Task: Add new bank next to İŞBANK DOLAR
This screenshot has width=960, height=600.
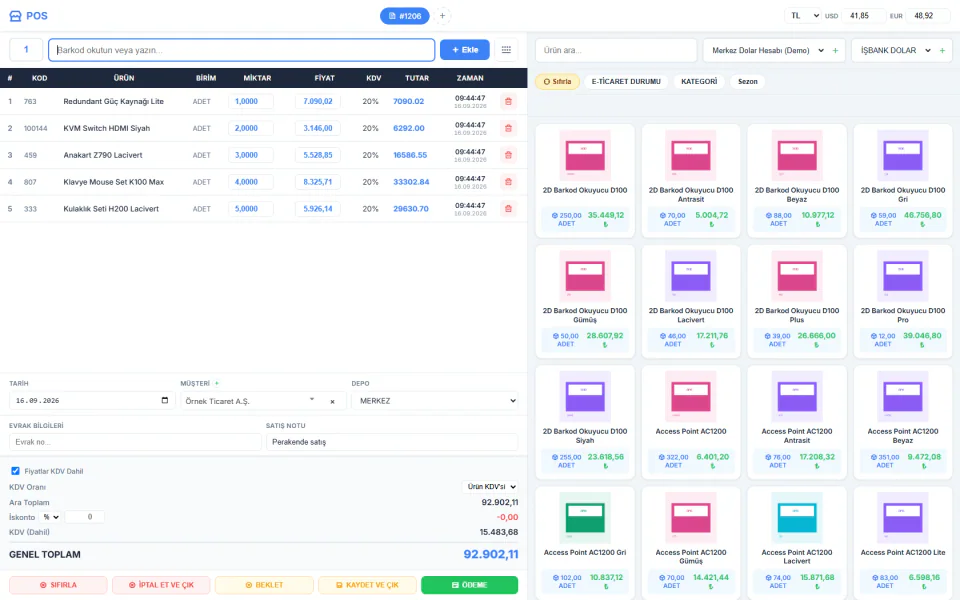Action: pyautogui.click(x=942, y=50)
